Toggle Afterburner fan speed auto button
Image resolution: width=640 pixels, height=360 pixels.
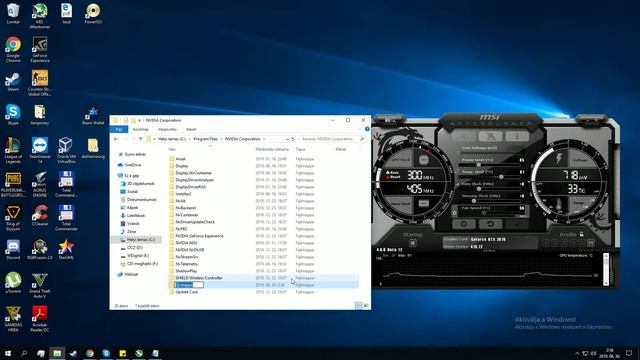[x=523, y=216]
